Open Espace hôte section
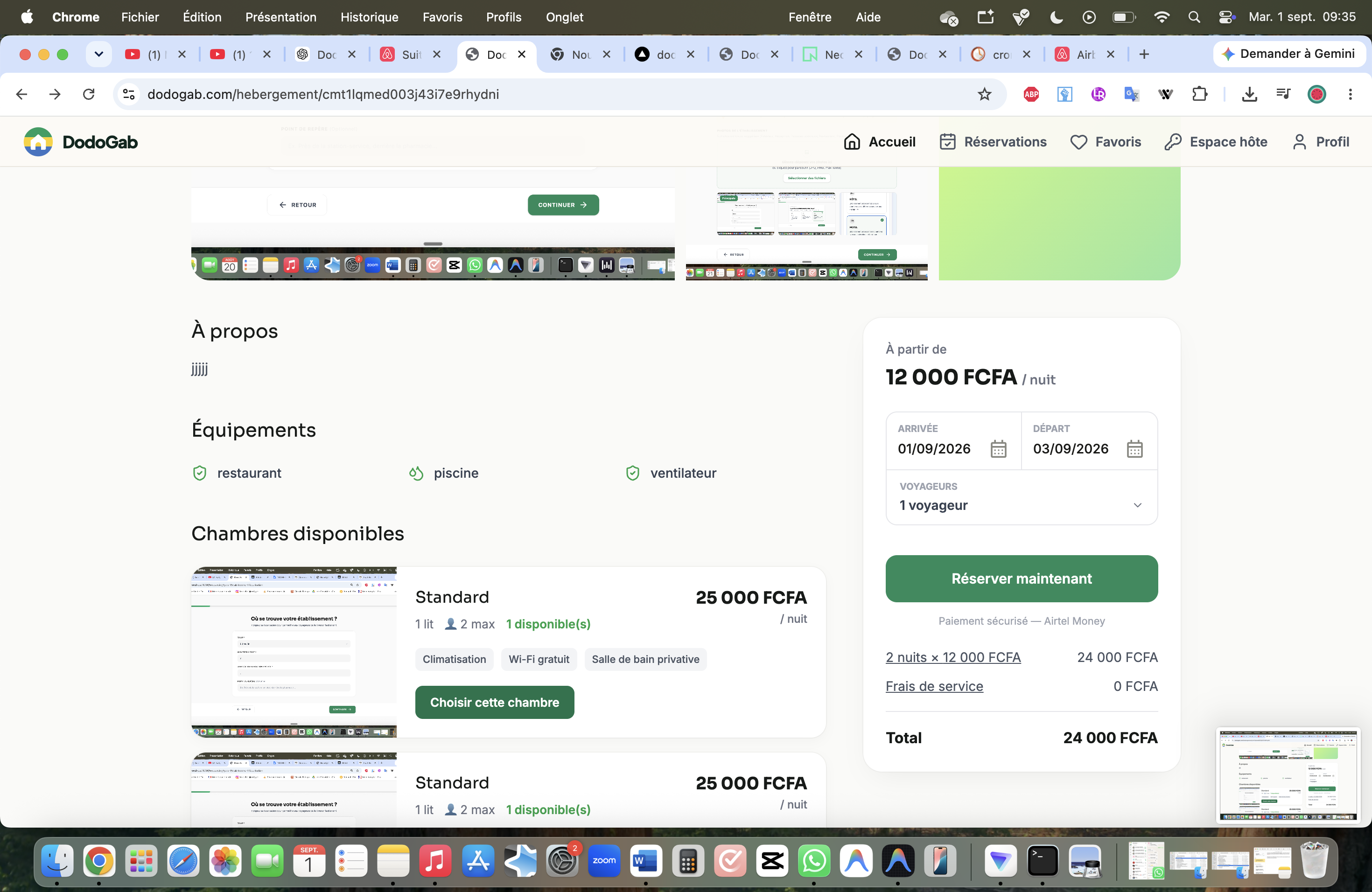This screenshot has height=892, width=1372. point(1216,142)
